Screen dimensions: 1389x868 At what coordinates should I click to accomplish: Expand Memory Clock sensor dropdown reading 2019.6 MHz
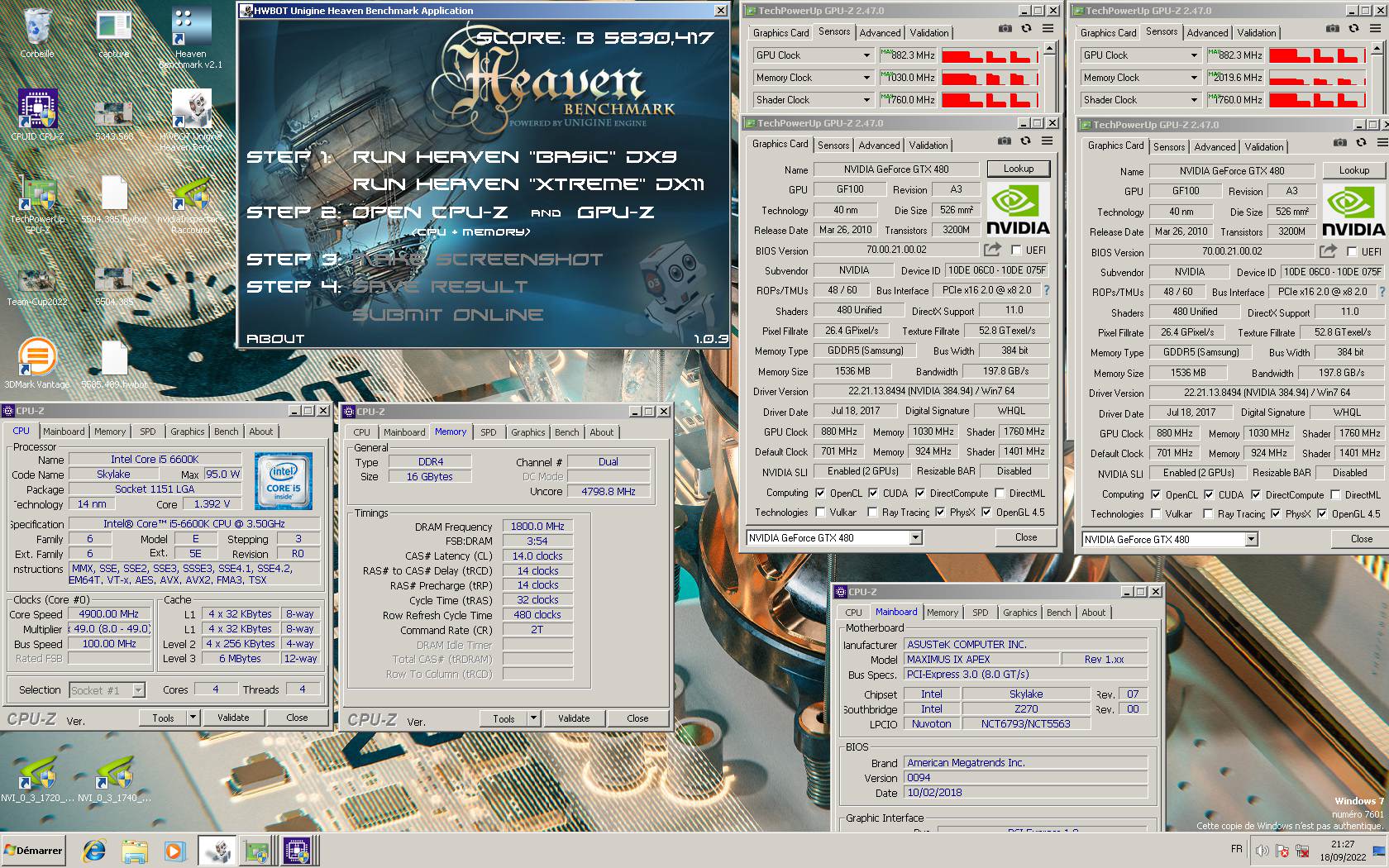pyautogui.click(x=1194, y=78)
